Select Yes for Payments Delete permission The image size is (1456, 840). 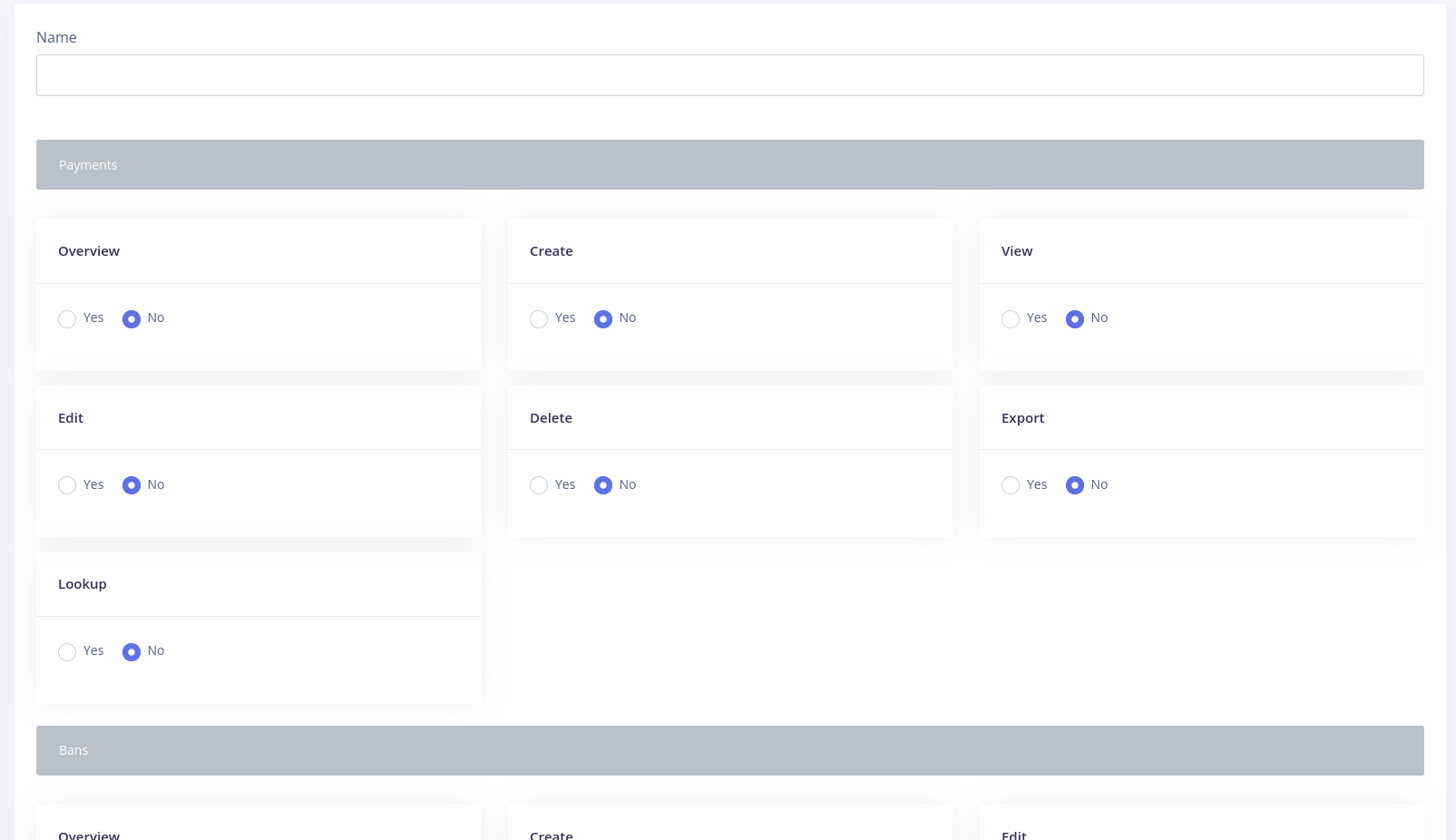click(x=539, y=485)
